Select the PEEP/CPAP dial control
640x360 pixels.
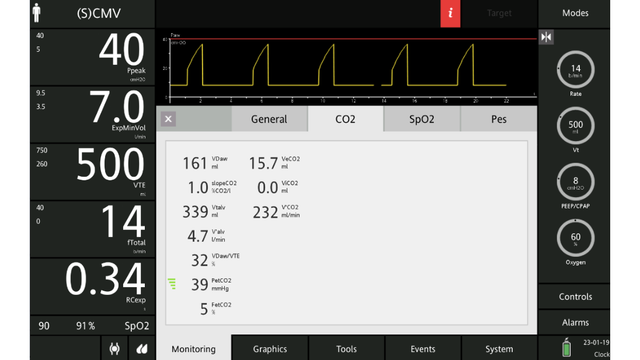tap(576, 182)
